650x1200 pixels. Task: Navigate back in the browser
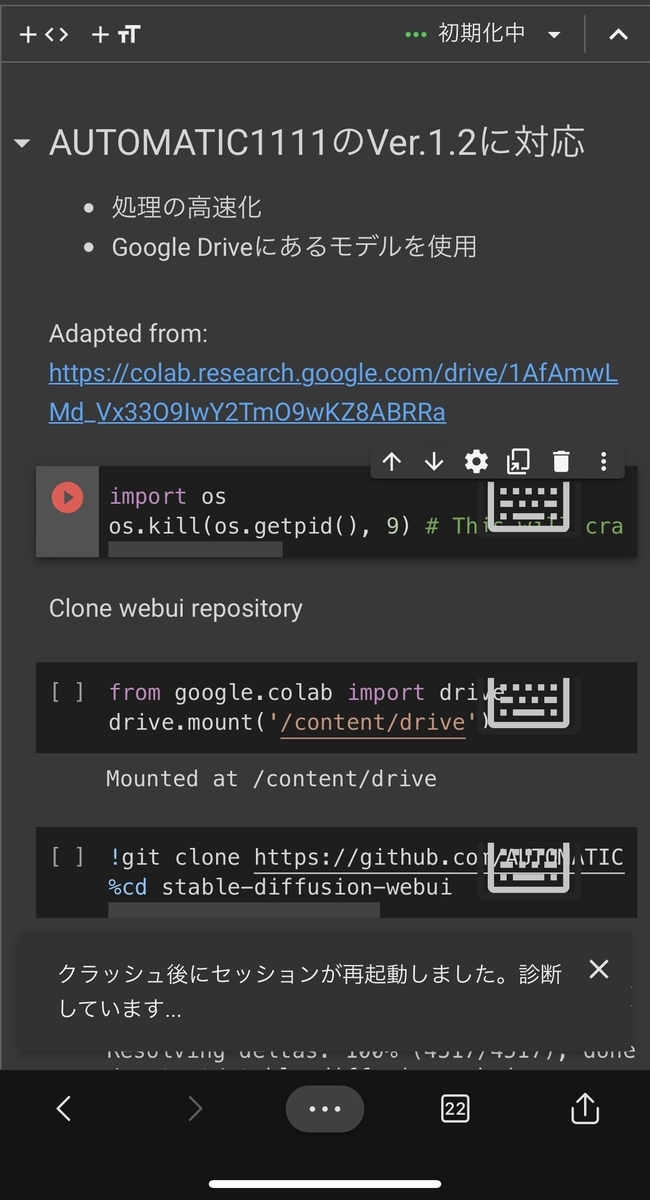pos(65,1108)
